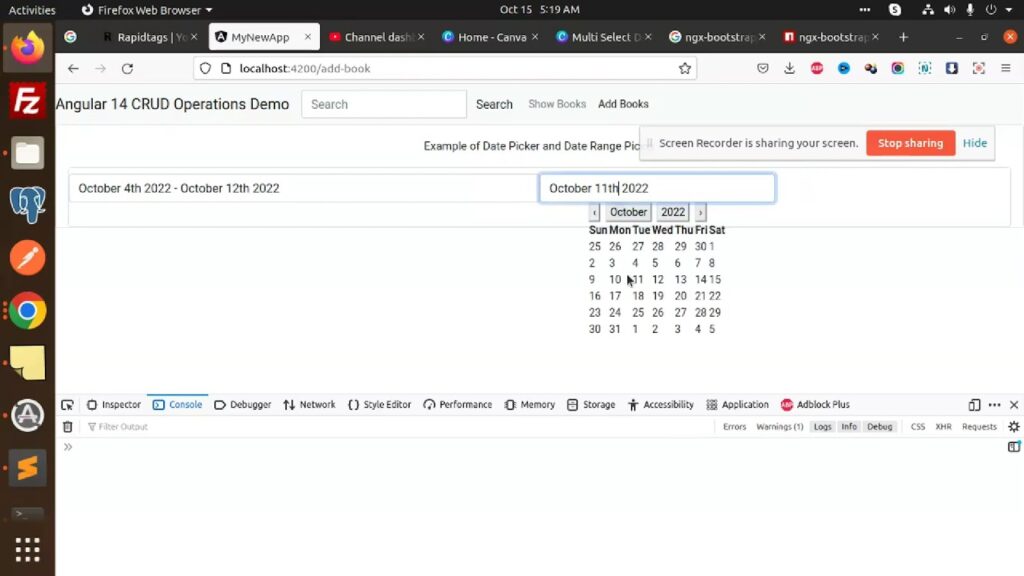Launch Files manager from dock
Viewport: 1024px width, 576px height.
click(x=27, y=153)
